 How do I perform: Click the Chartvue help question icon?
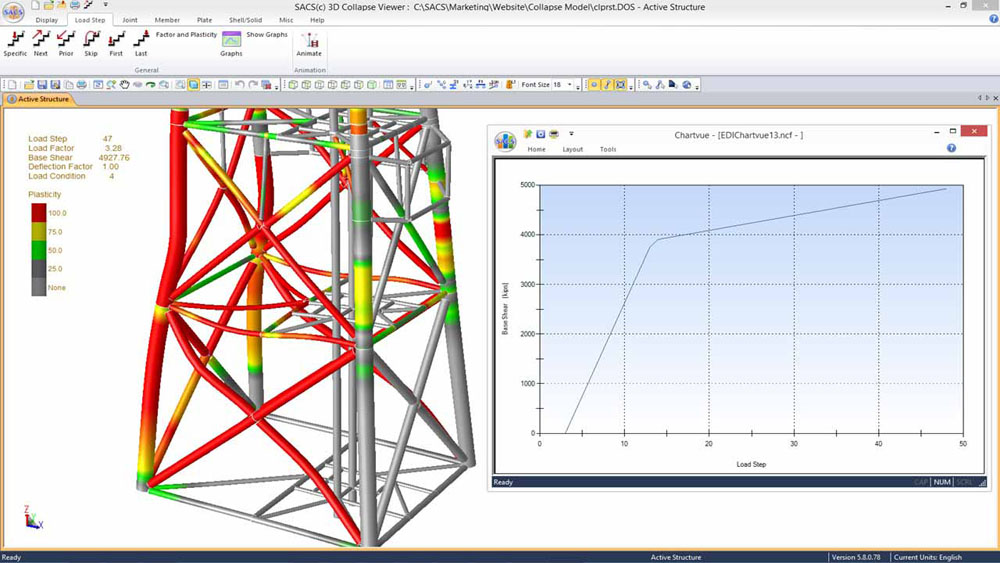tap(951, 148)
